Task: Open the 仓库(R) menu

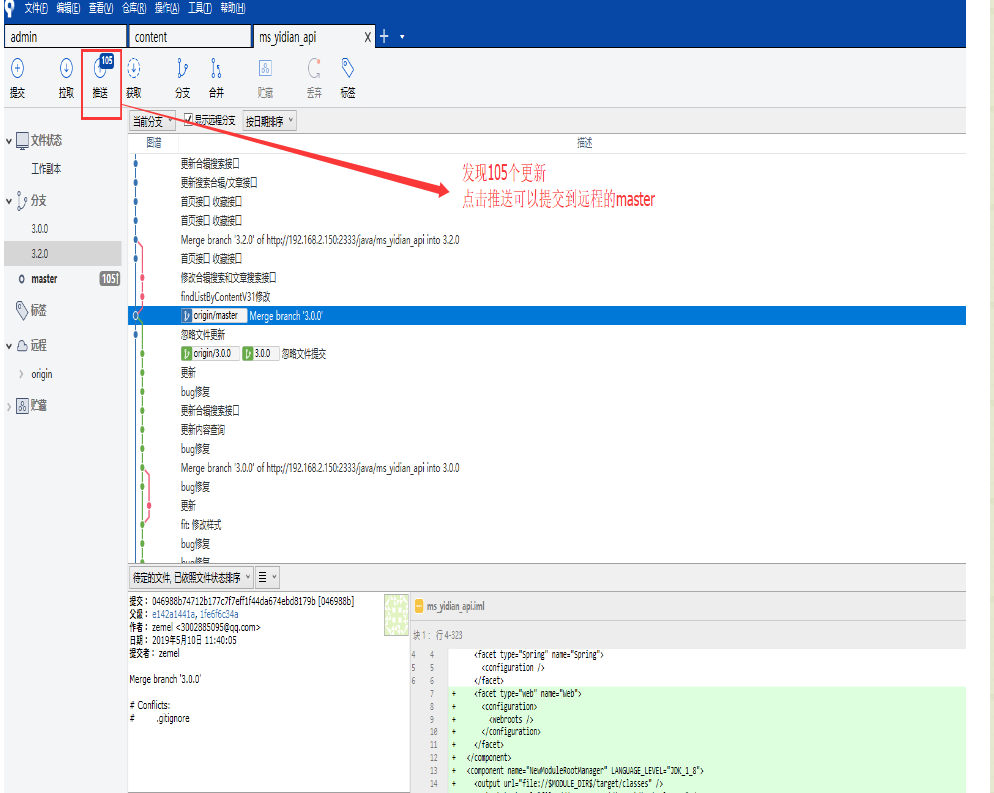Action: [135, 8]
